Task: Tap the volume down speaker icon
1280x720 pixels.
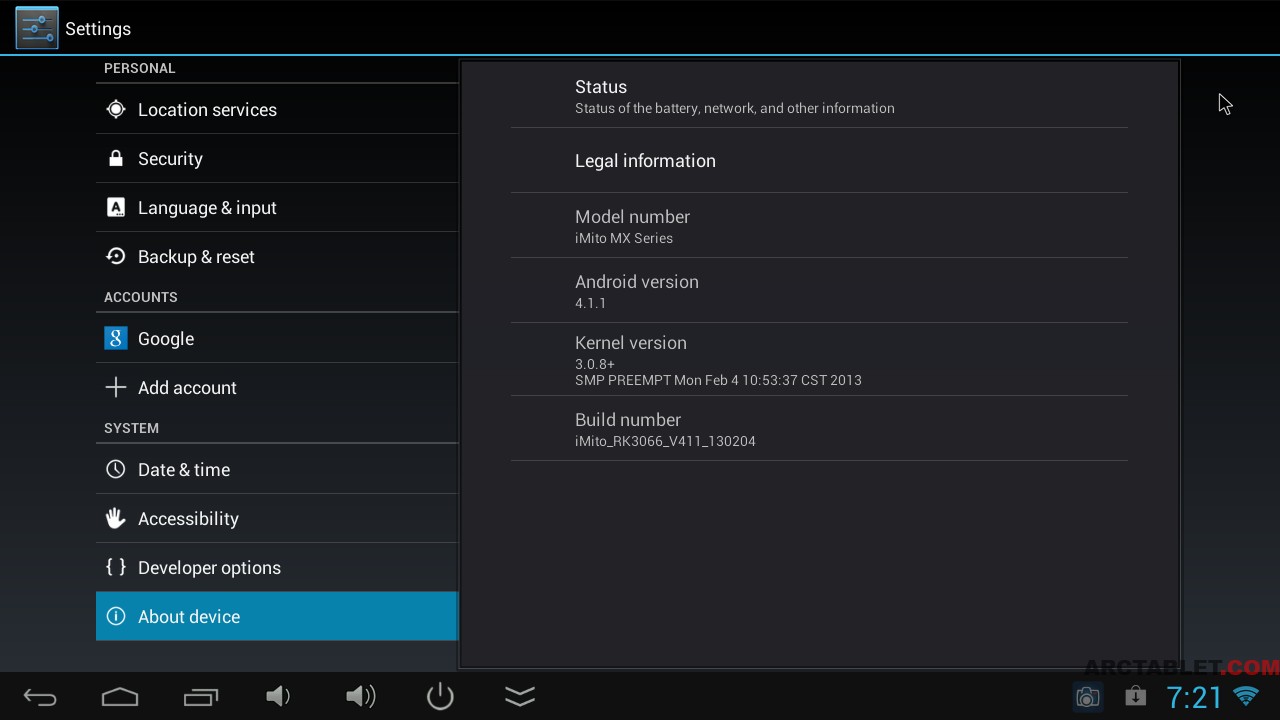Action: pos(278,696)
